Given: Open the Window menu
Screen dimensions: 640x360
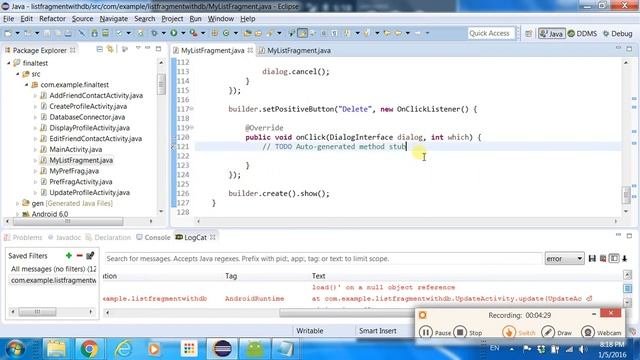Looking at the screenshot, I should click(x=221, y=19).
